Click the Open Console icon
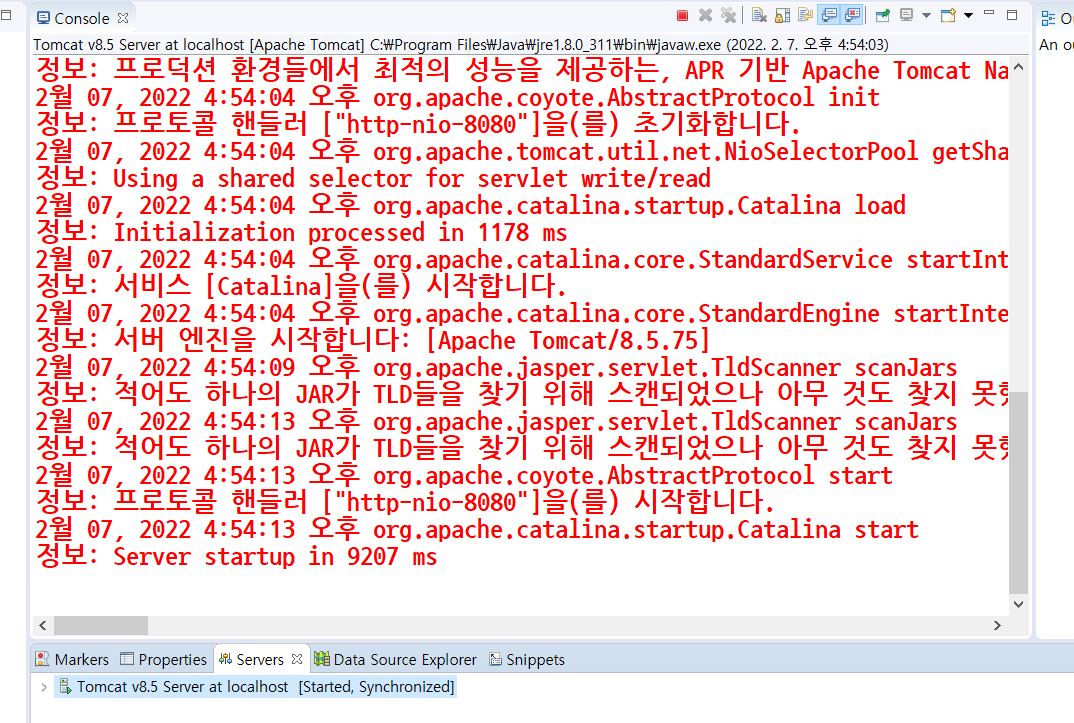The image size is (1074, 723). [x=948, y=15]
